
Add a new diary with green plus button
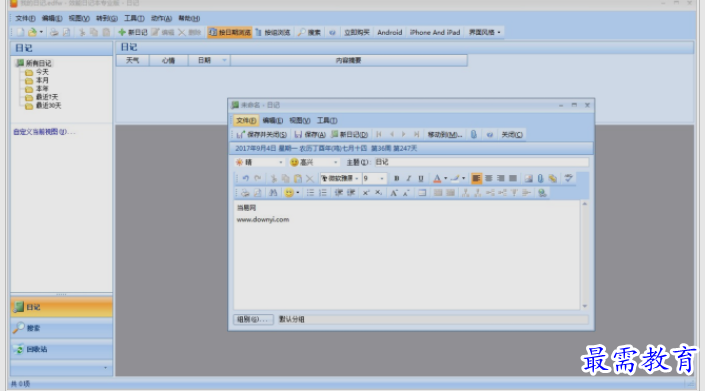(133, 32)
